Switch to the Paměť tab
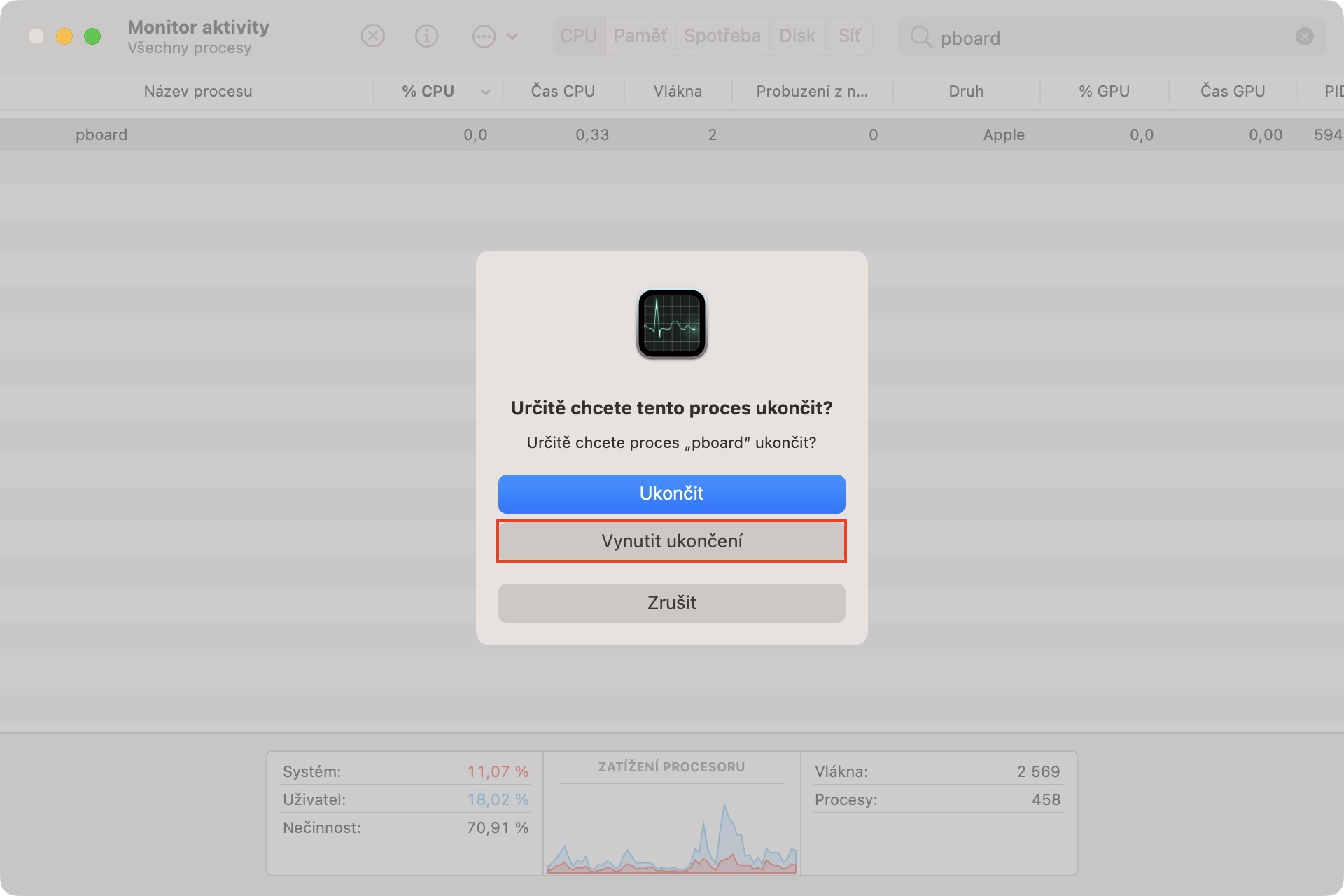The width and height of the screenshot is (1344, 896). click(x=640, y=36)
